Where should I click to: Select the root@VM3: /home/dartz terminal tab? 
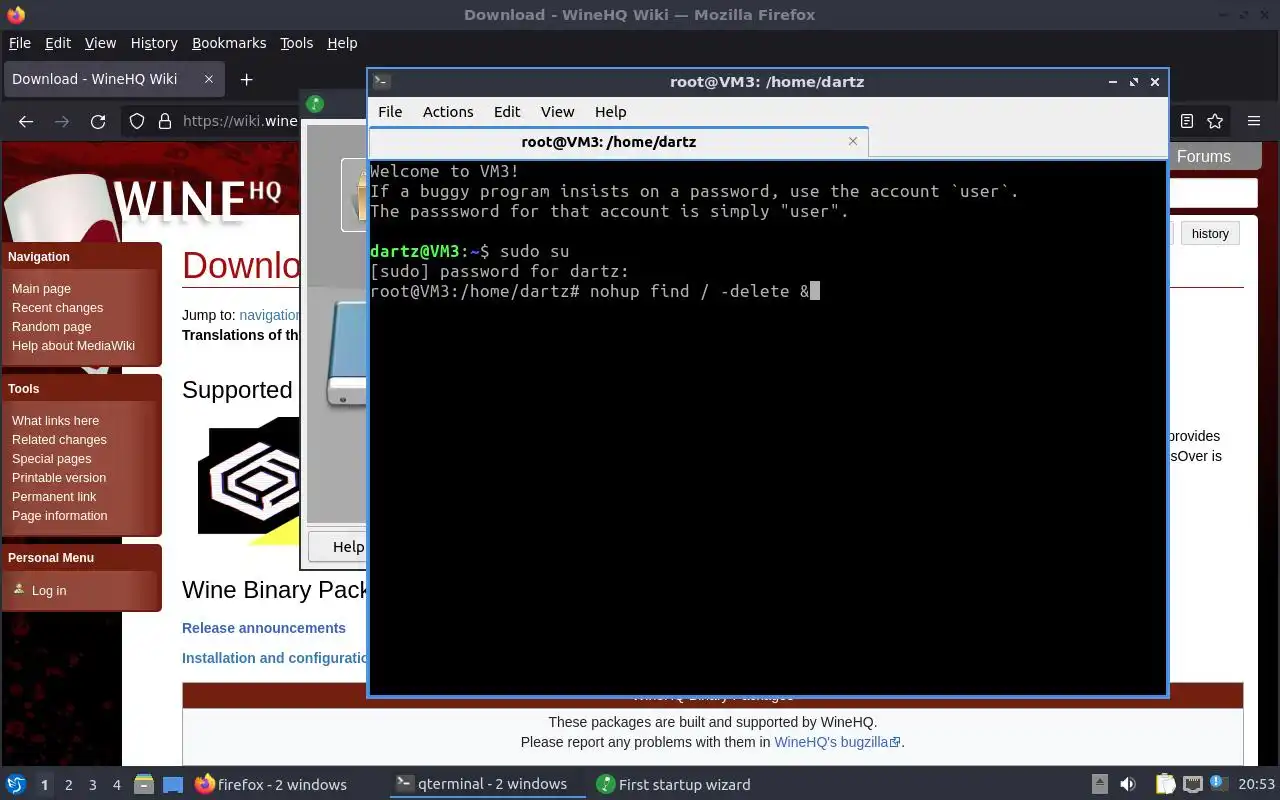coord(618,141)
